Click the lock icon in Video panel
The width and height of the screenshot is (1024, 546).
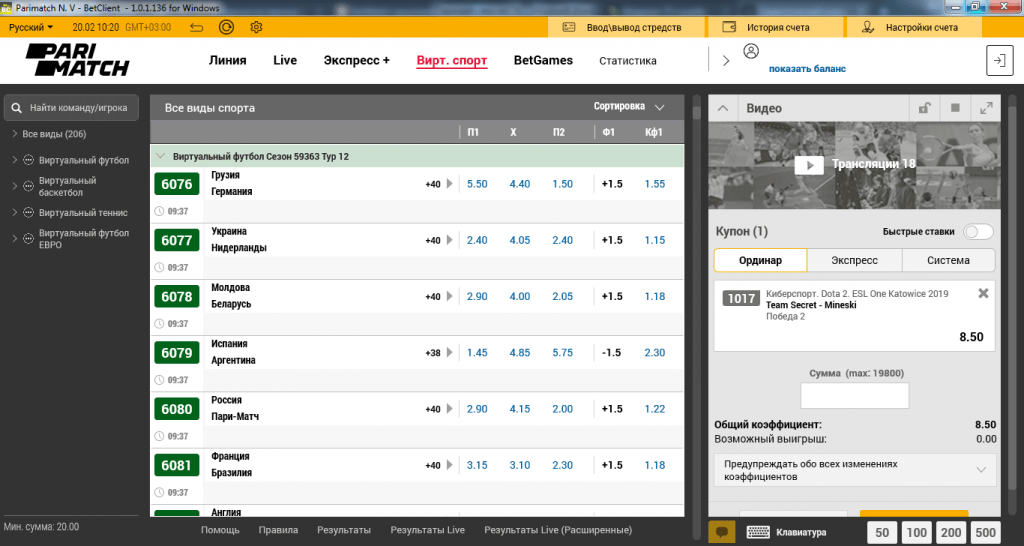pyautogui.click(x=924, y=108)
